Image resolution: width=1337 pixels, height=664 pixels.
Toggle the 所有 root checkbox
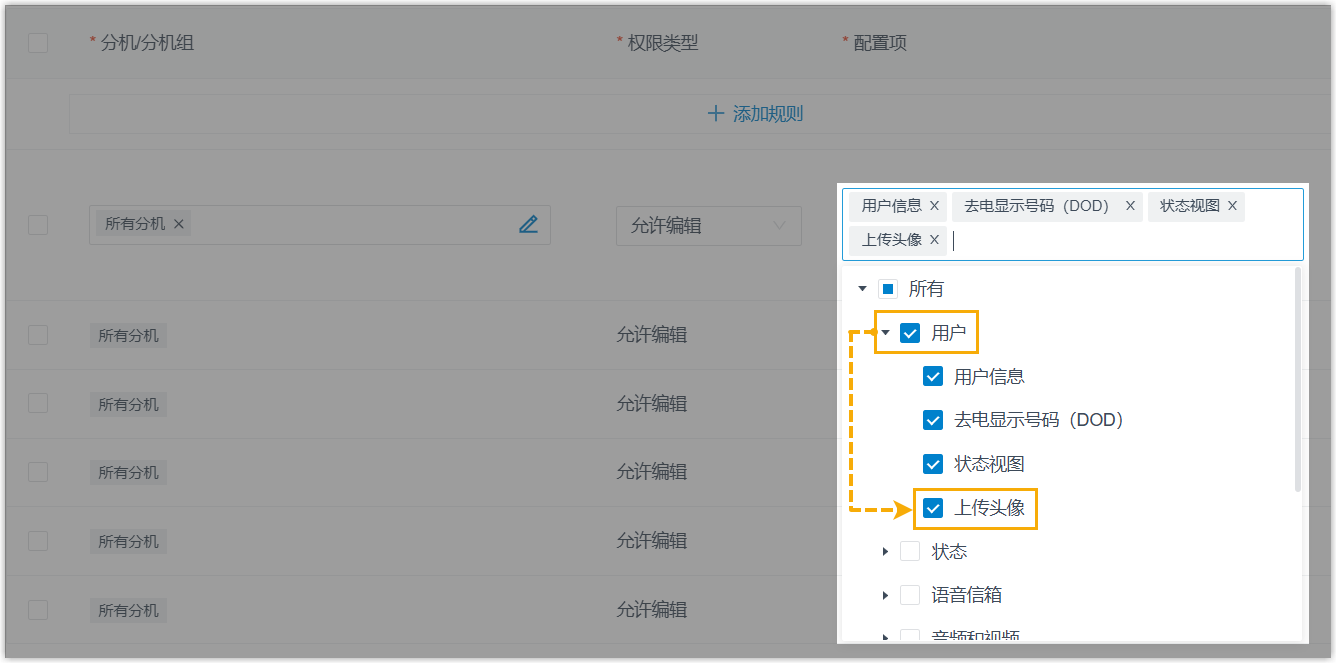pos(887,289)
